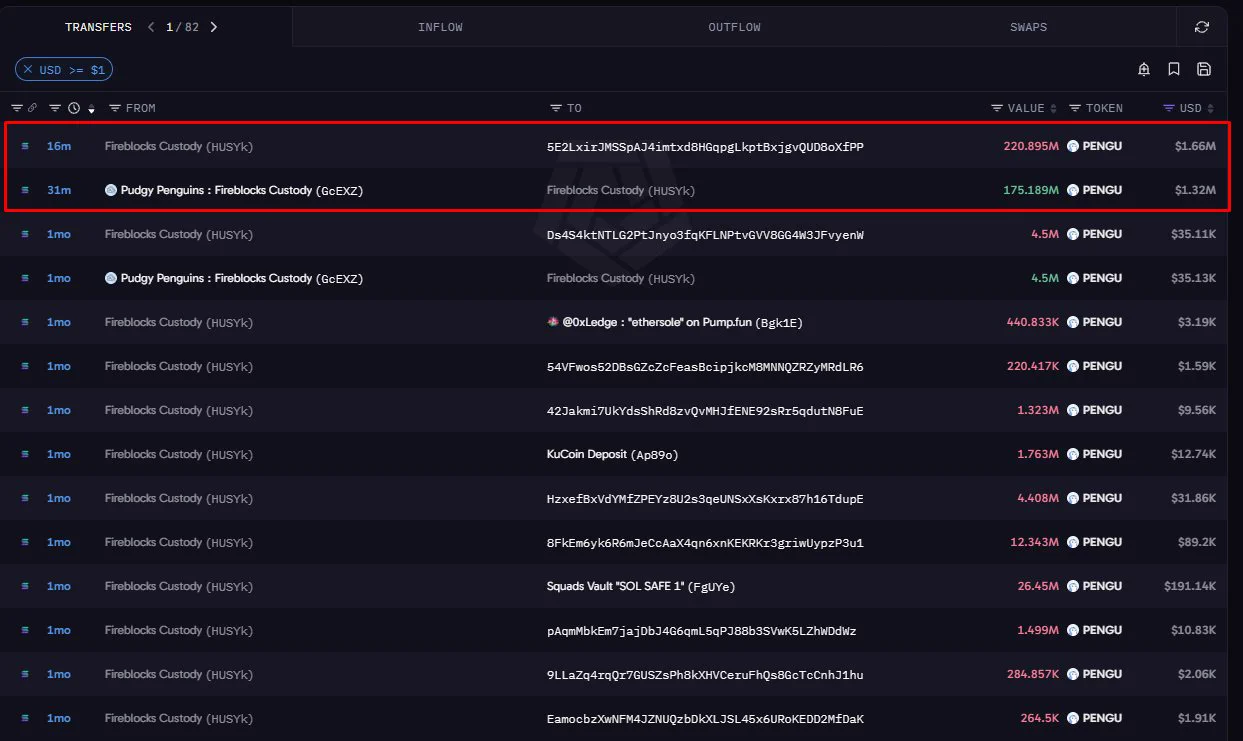
Task: Click the floppy disk save icon
Action: click(1204, 69)
